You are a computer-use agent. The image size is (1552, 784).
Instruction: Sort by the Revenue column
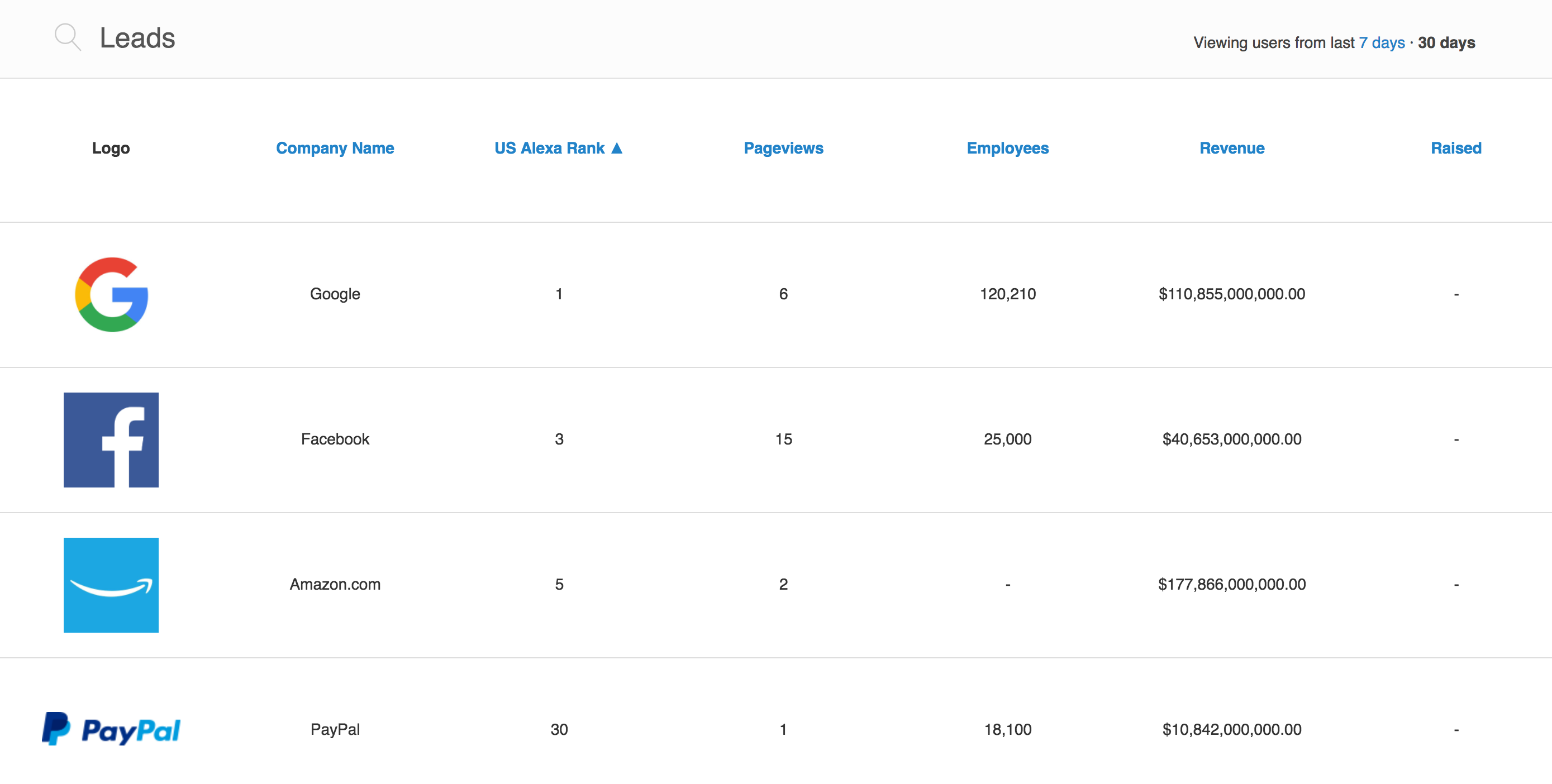tap(1231, 148)
